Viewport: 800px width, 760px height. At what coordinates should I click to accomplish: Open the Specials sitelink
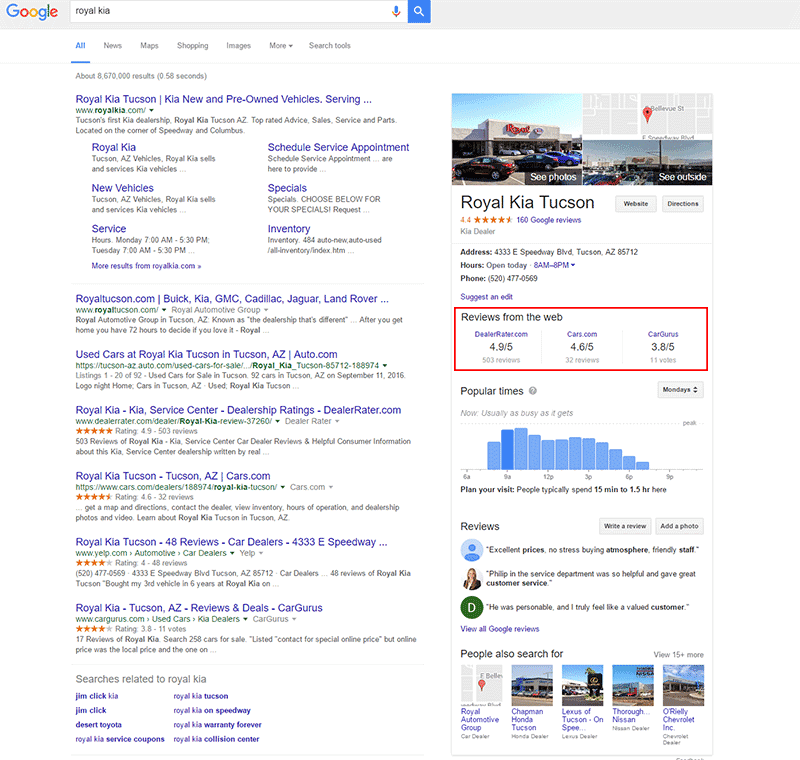[287, 188]
